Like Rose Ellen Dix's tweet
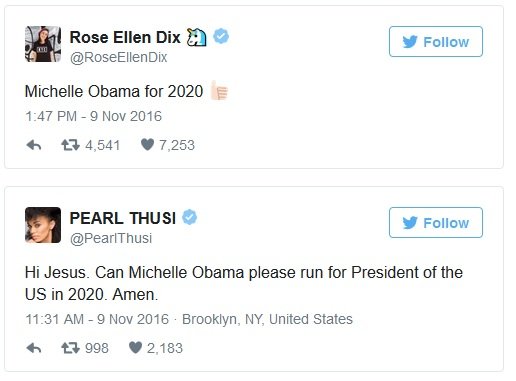This screenshot has height=381, width=516. click(x=147, y=145)
